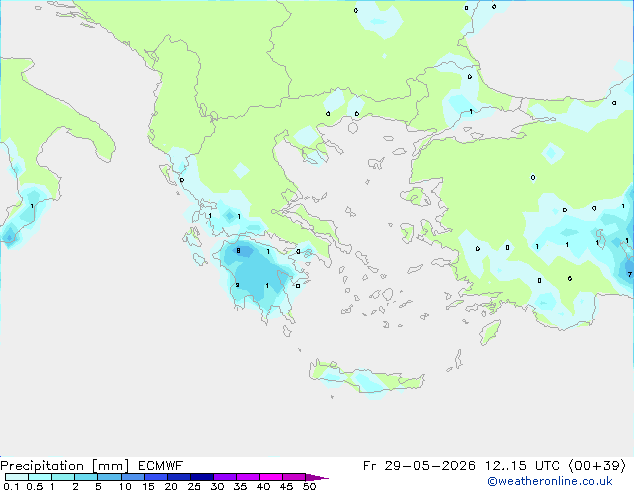This screenshot has height=490, width=634.
Task: Click the "8" precipitation value over Peloponnese
Action: pos(239,251)
